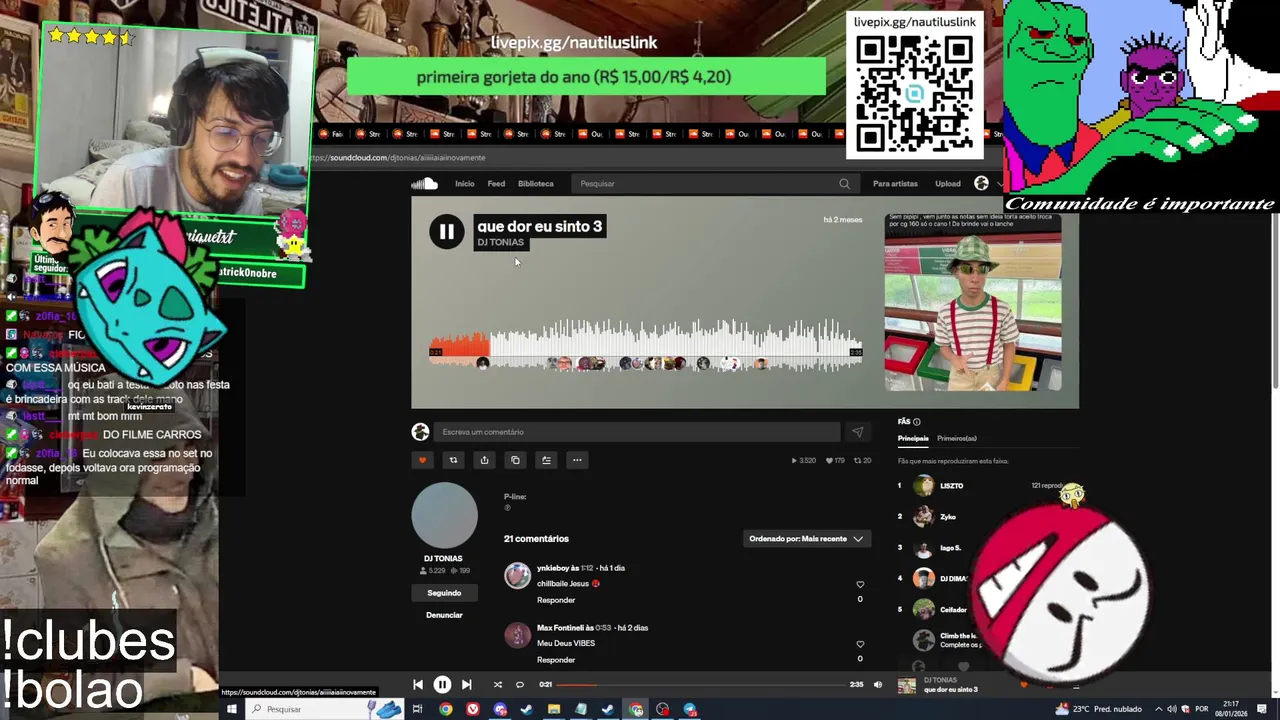Reply to Max Fontineli's comment via Responder
Screen dimensions: 1280x720
click(x=556, y=660)
